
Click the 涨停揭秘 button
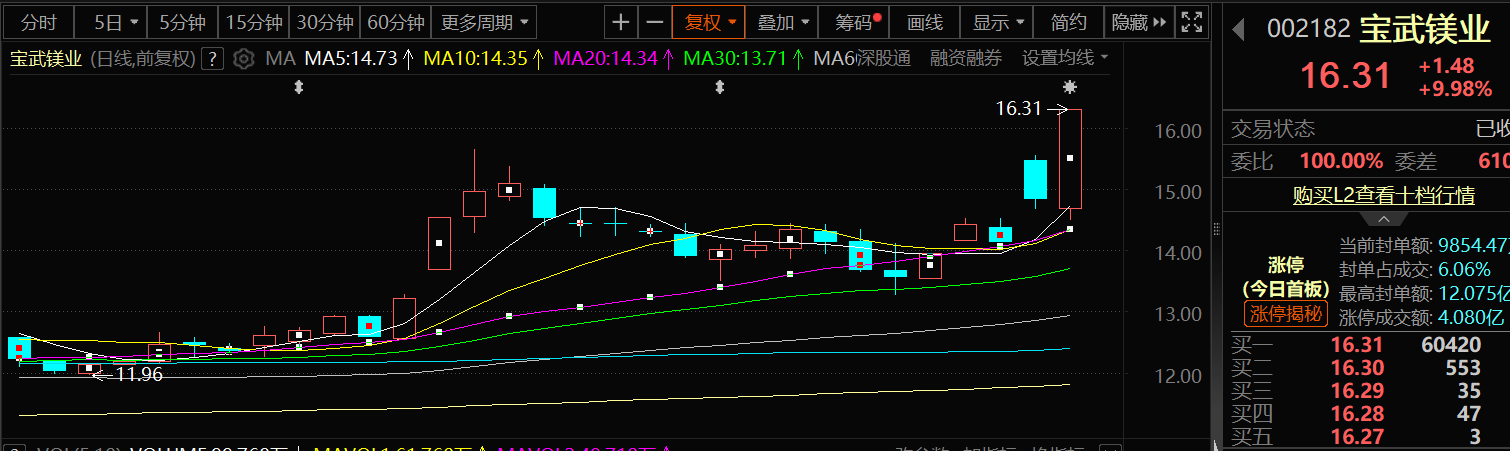(1283, 315)
